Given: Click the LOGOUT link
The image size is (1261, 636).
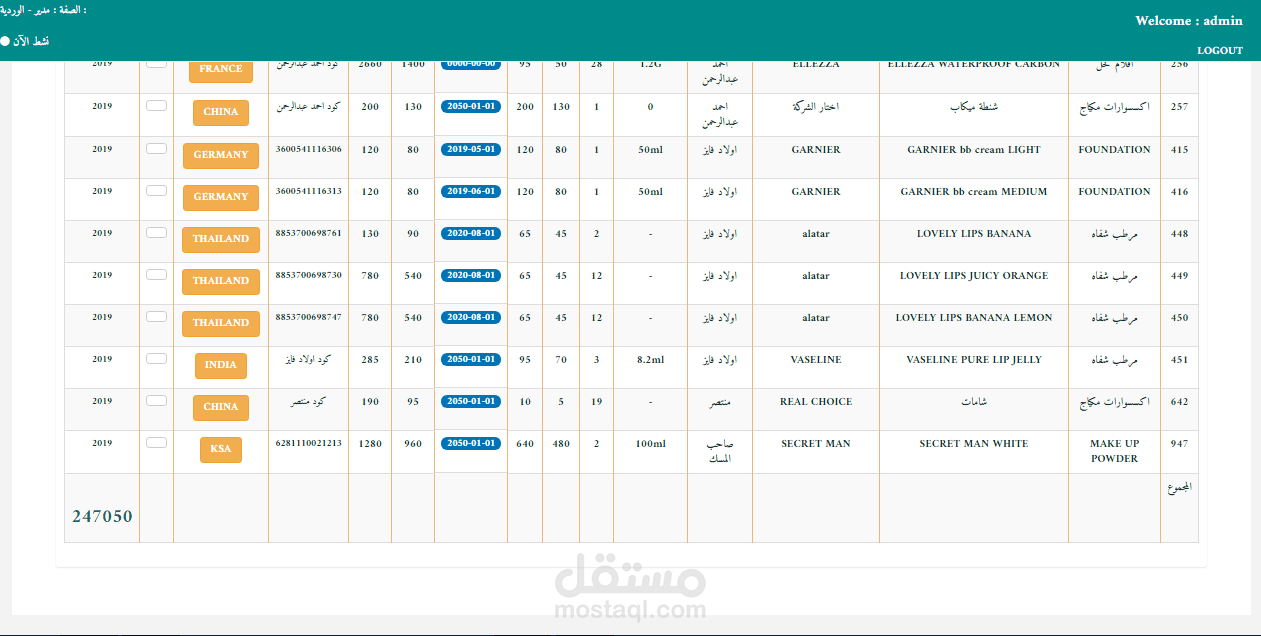Looking at the screenshot, I should click(x=1220, y=50).
